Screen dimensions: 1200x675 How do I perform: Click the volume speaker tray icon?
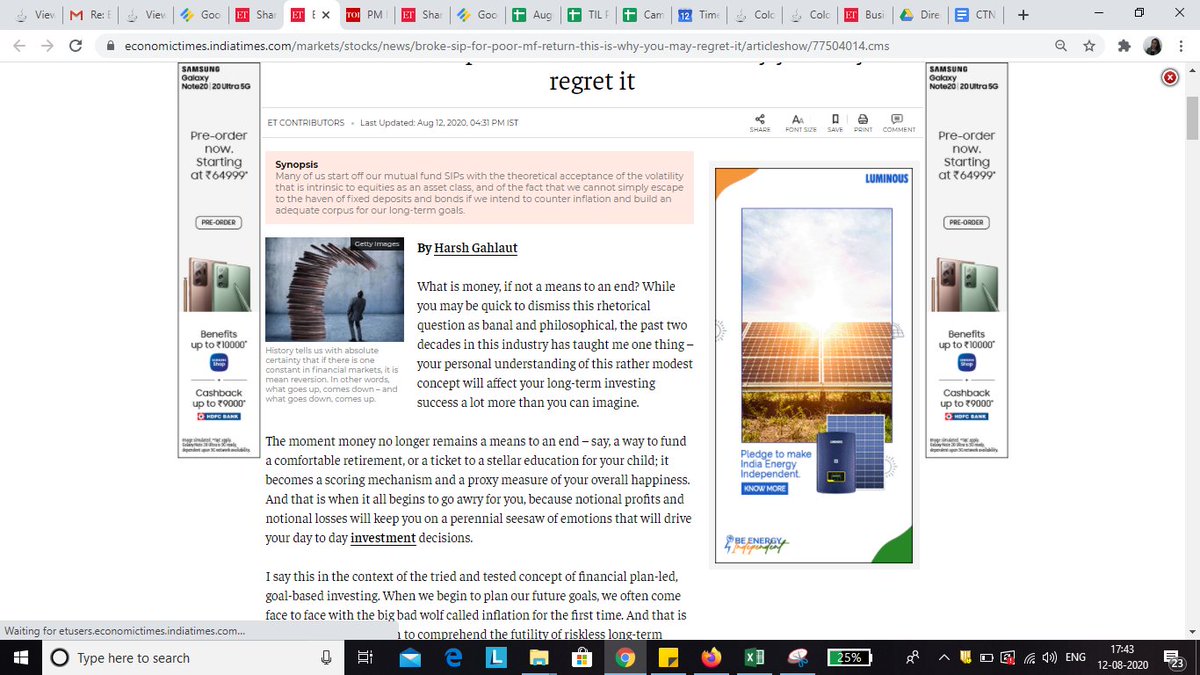point(1048,657)
